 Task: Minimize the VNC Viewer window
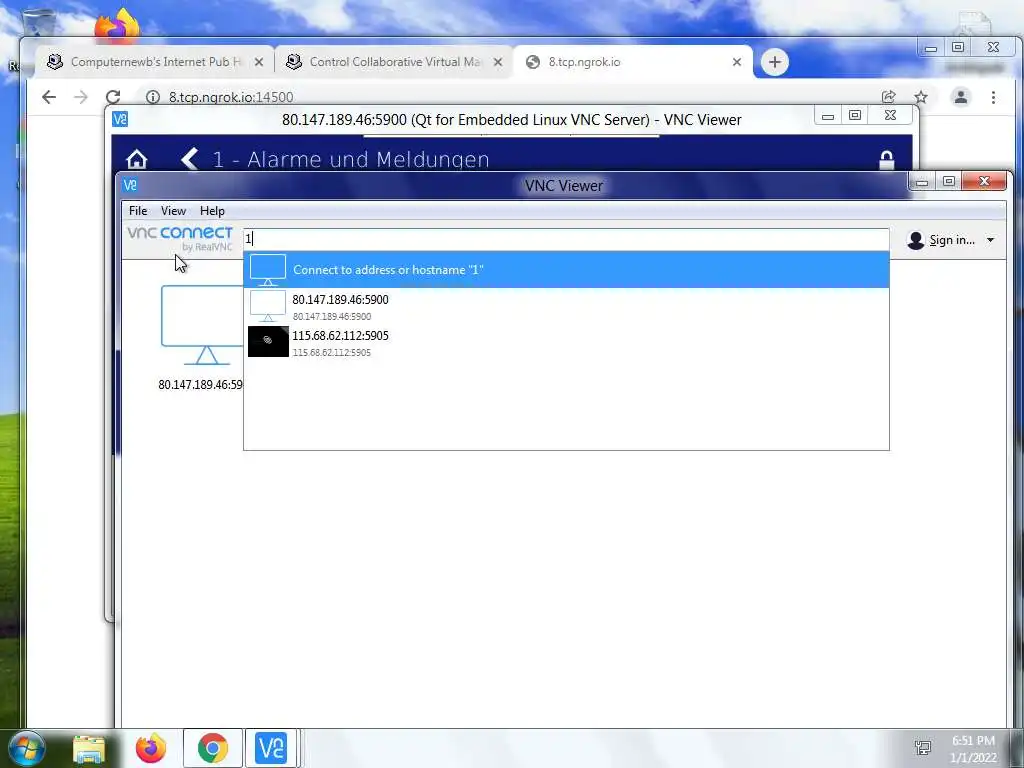point(921,182)
